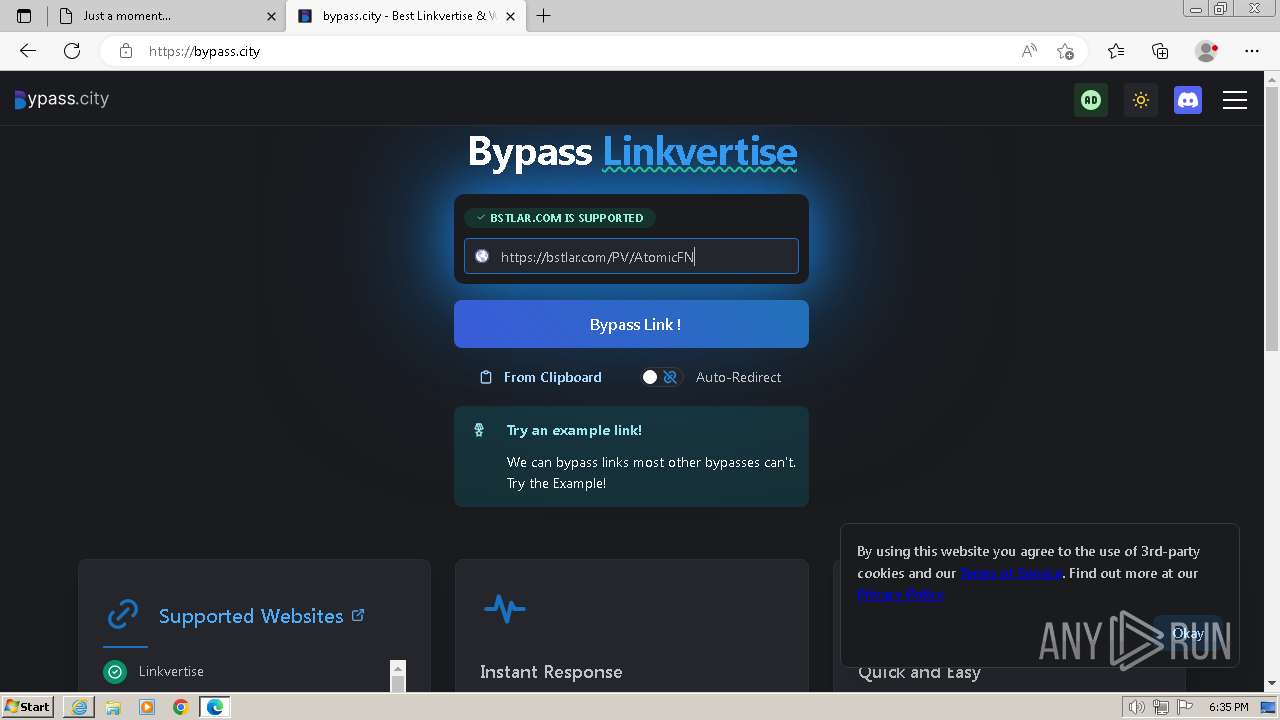Open the site hamburger menu
The width and height of the screenshot is (1280, 720).
pyautogui.click(x=1235, y=100)
